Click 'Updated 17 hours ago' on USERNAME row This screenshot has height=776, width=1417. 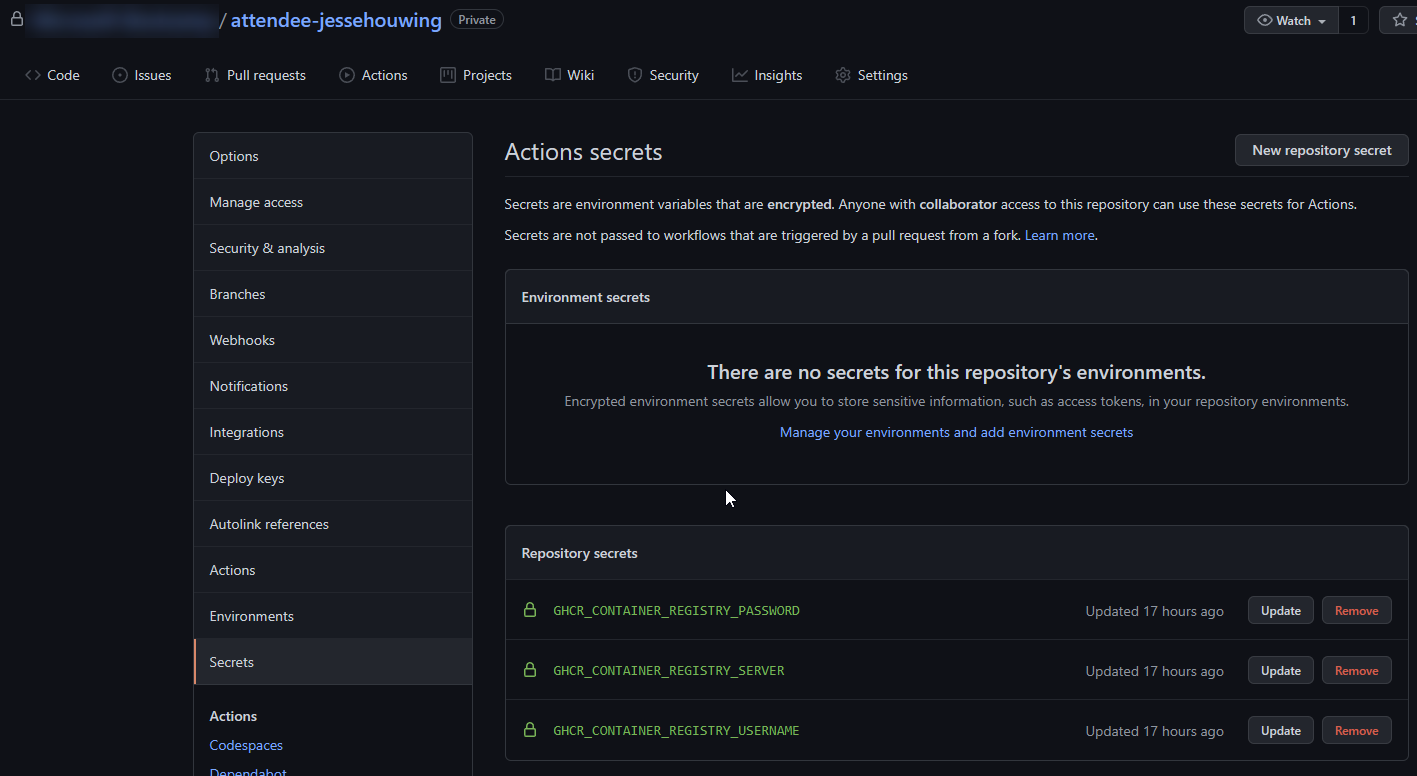(1155, 731)
